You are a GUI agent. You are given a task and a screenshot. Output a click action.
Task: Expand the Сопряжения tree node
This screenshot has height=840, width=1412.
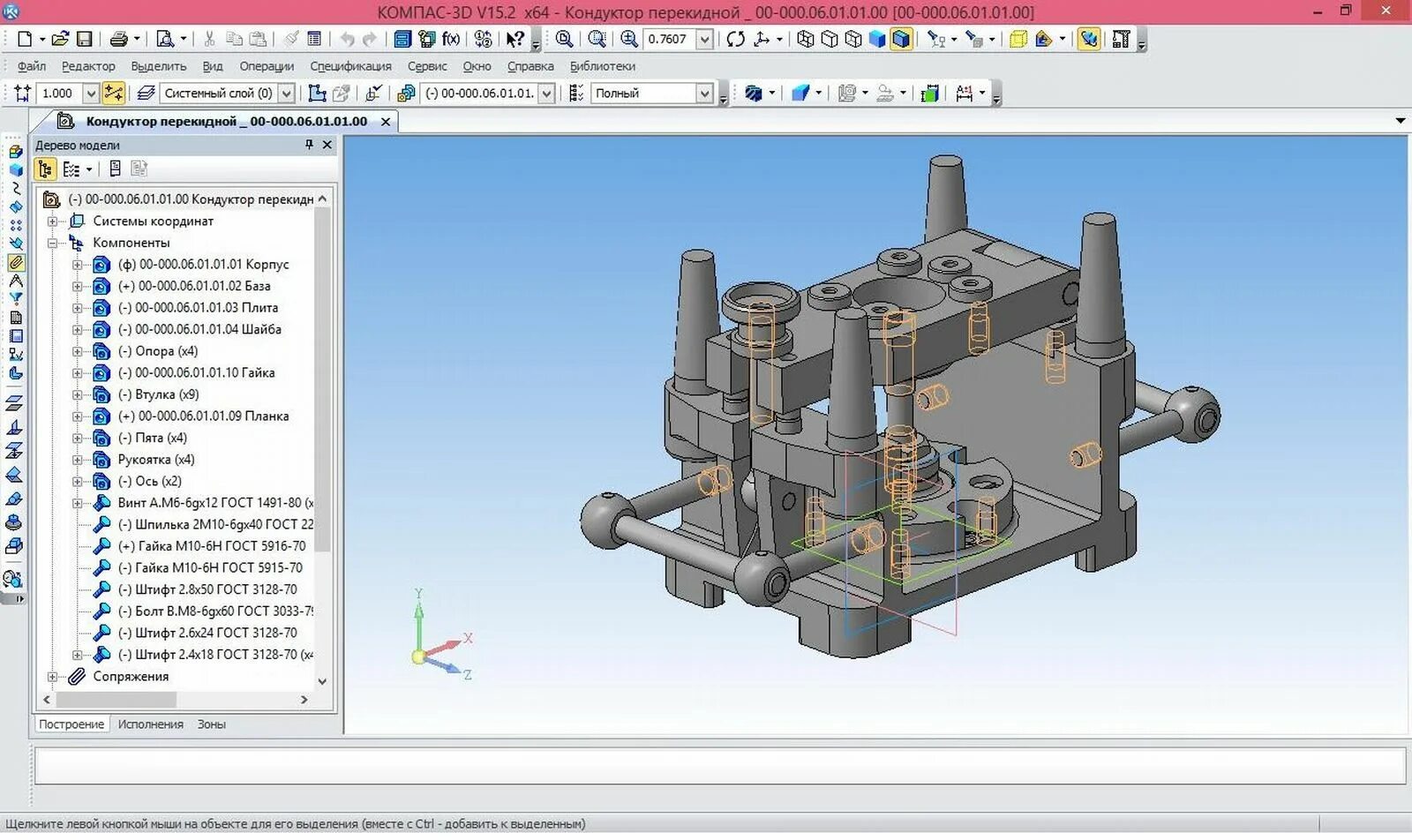coord(53,677)
